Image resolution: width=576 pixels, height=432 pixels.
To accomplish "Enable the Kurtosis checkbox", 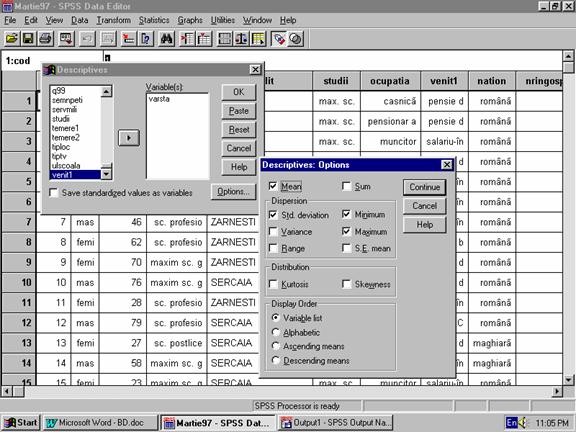I will pyautogui.click(x=273, y=284).
